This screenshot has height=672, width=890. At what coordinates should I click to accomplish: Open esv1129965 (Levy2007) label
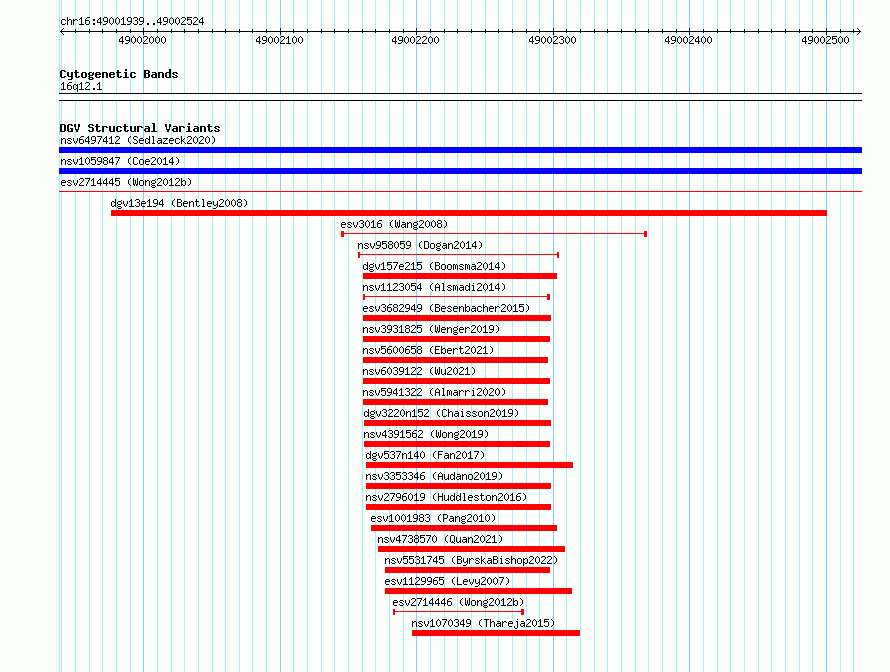(447, 581)
